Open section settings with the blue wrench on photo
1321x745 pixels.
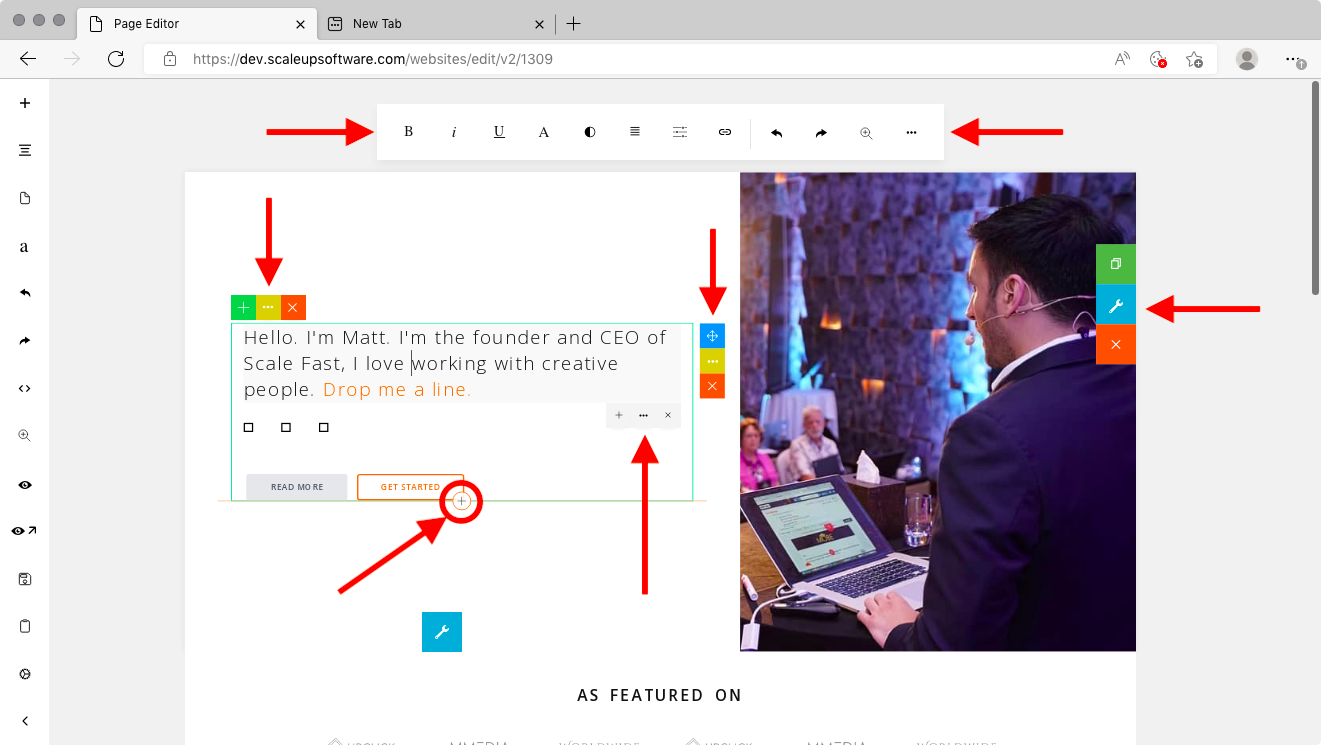click(1116, 304)
